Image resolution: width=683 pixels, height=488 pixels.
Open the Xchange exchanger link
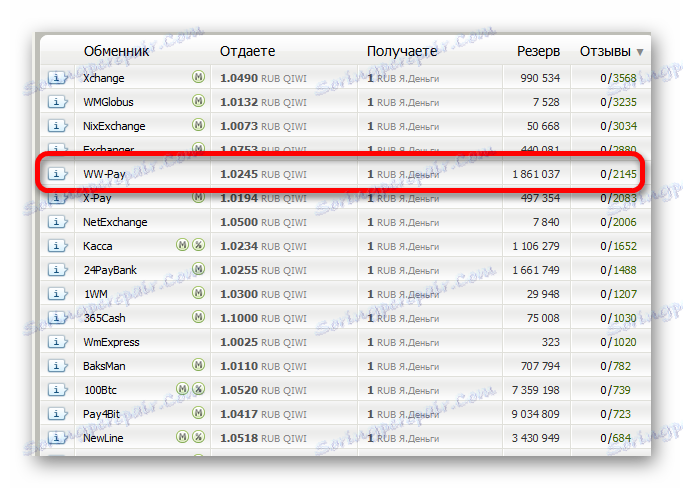coord(104,78)
